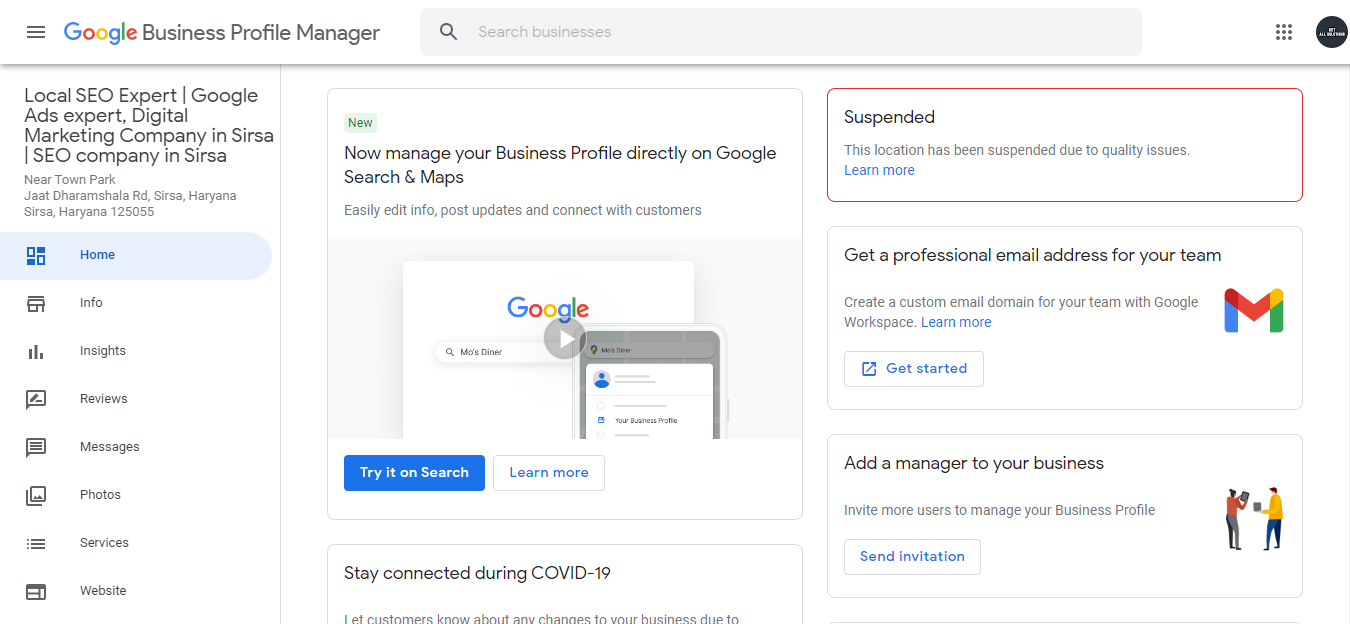Focus the Search businesses field
This screenshot has height=624, width=1350.
point(781,32)
